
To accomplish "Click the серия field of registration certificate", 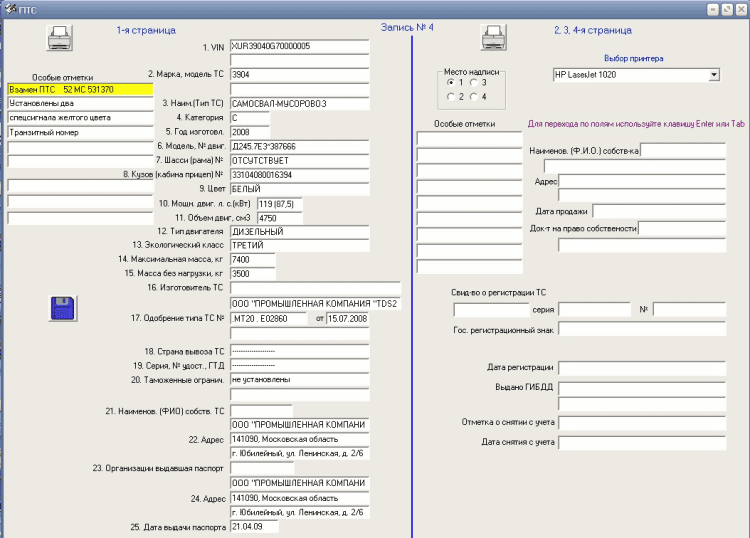I will click(595, 309).
